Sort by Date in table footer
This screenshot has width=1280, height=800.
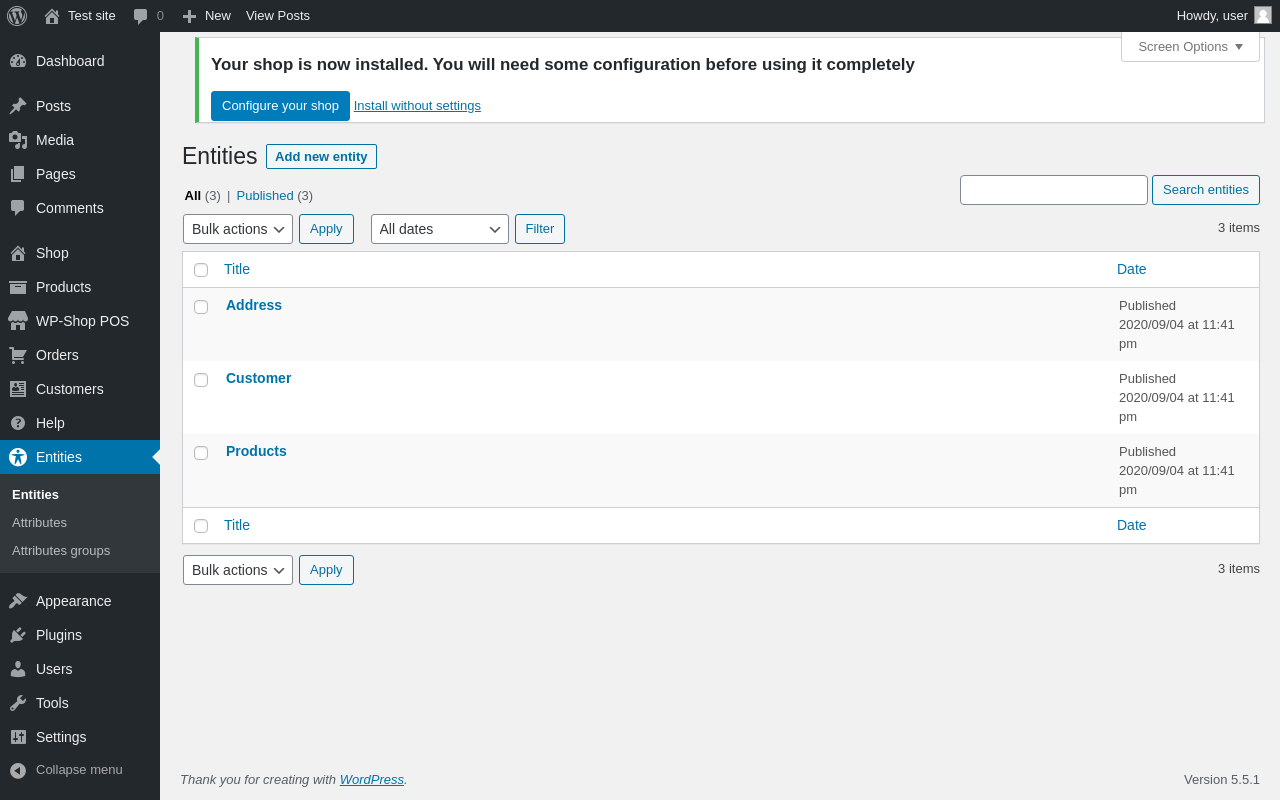(x=1132, y=525)
